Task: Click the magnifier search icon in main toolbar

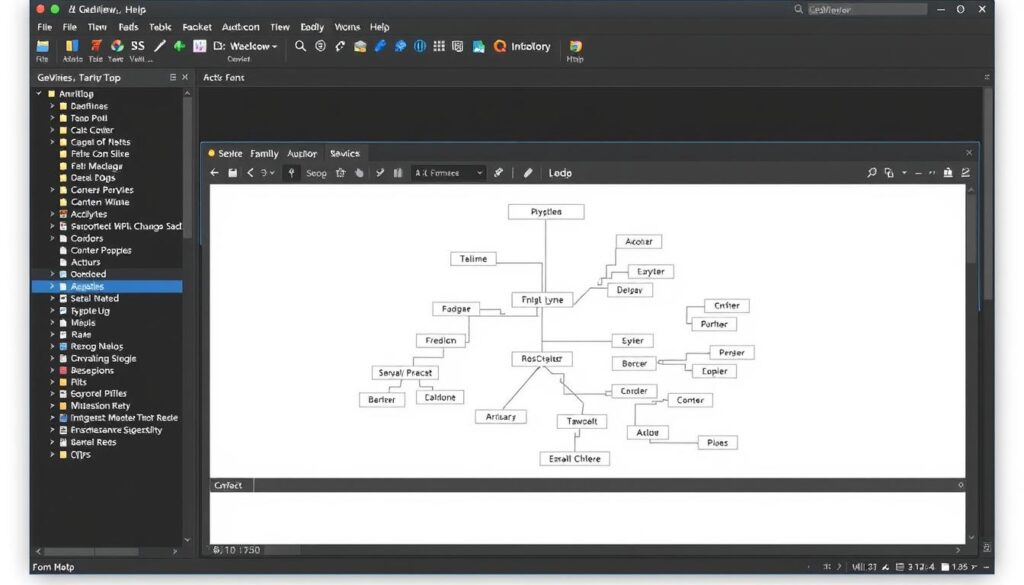Action: pyautogui.click(x=300, y=46)
